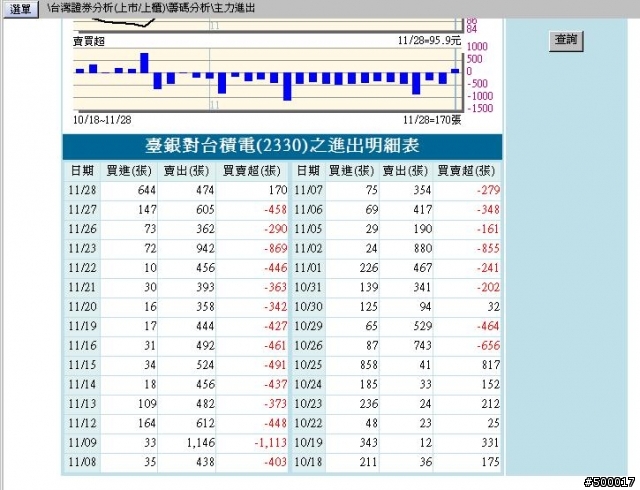The width and height of the screenshot is (640, 490).
Task: Select the 11/22 date cell
Action: tap(82, 268)
